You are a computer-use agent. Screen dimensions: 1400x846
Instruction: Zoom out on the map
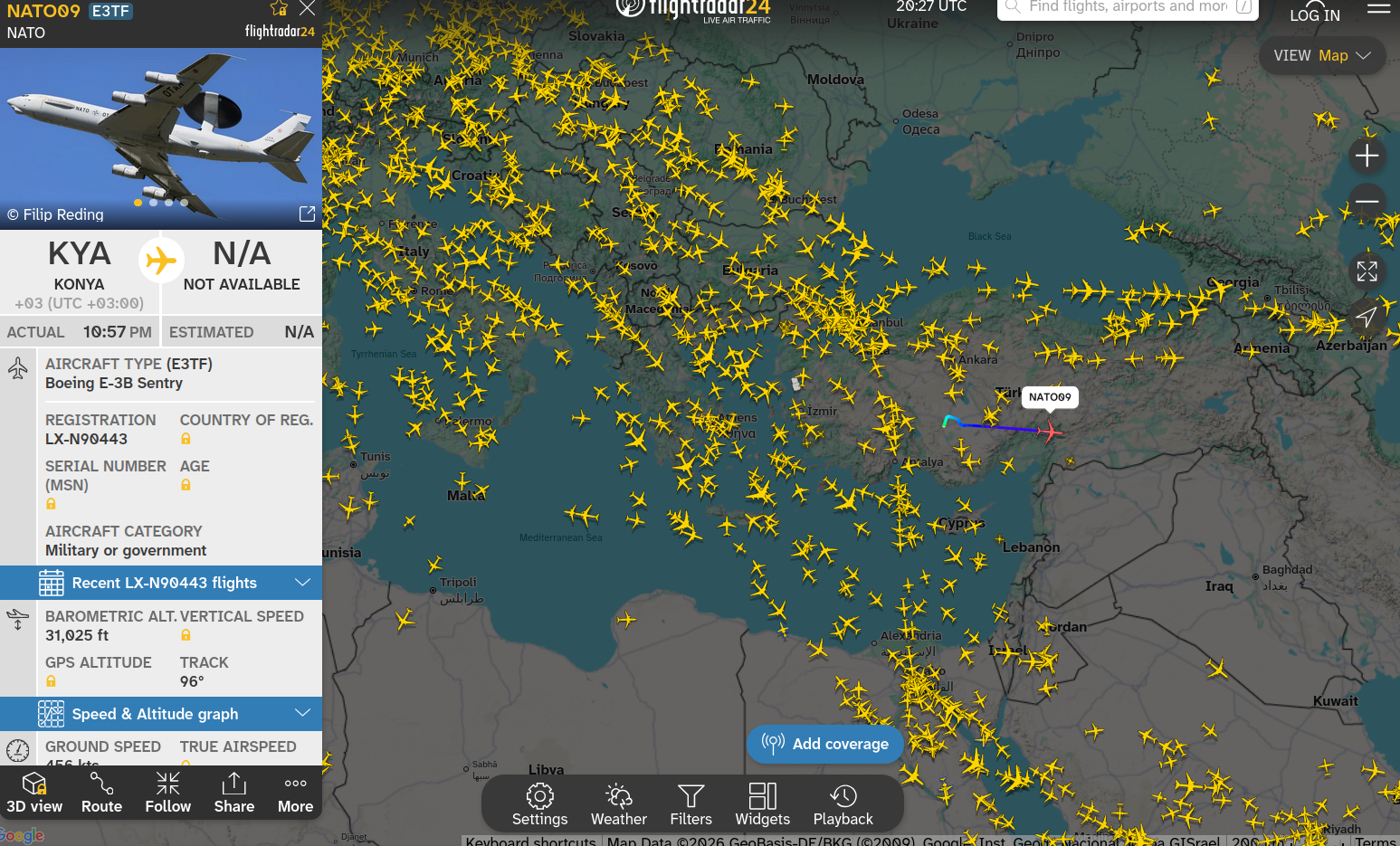pos(1367,201)
